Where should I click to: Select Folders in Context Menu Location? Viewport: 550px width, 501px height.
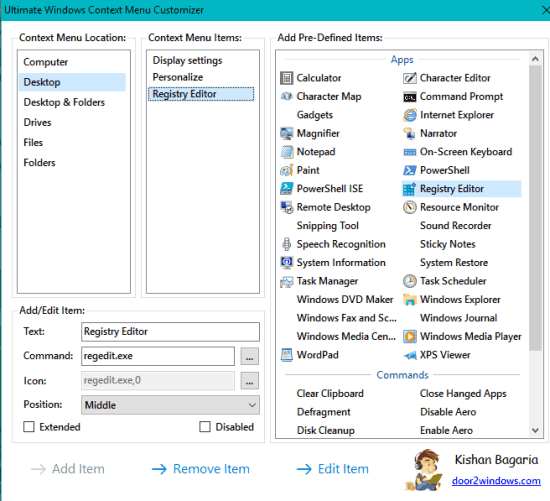[x=72, y=162]
